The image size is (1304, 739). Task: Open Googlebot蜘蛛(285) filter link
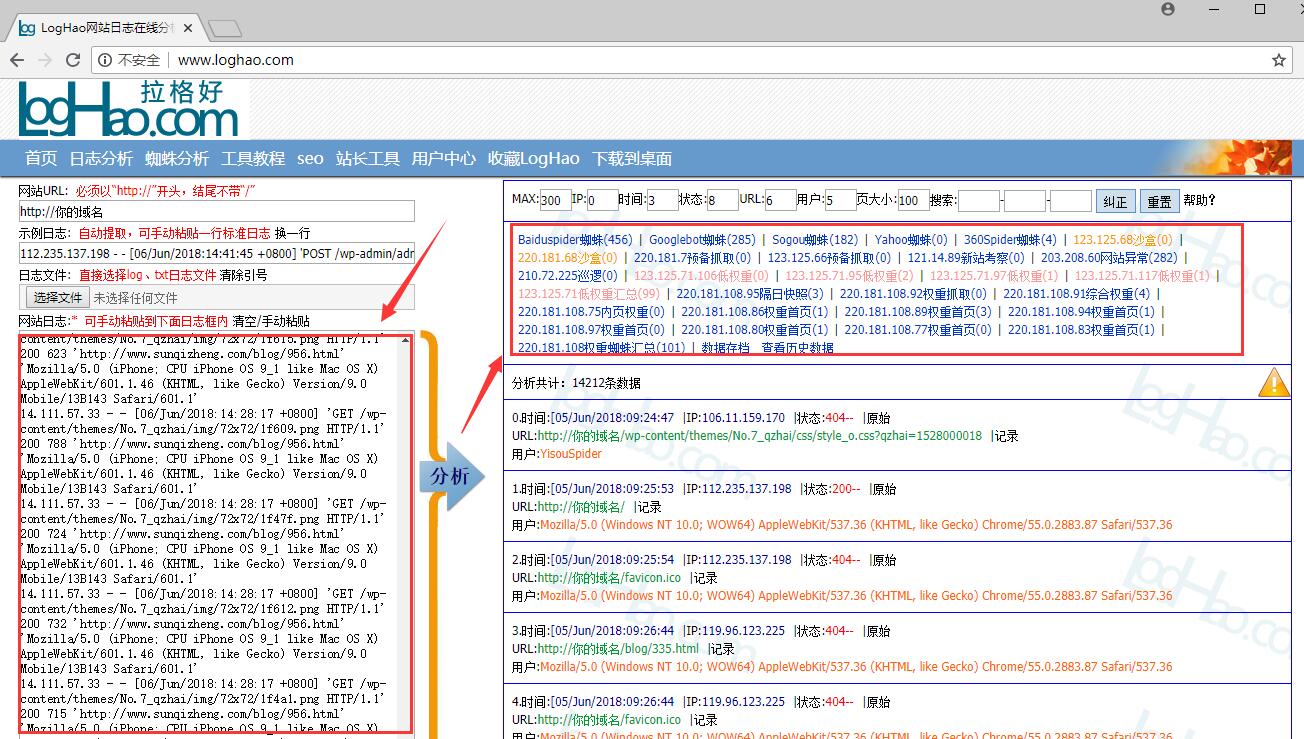pos(702,240)
